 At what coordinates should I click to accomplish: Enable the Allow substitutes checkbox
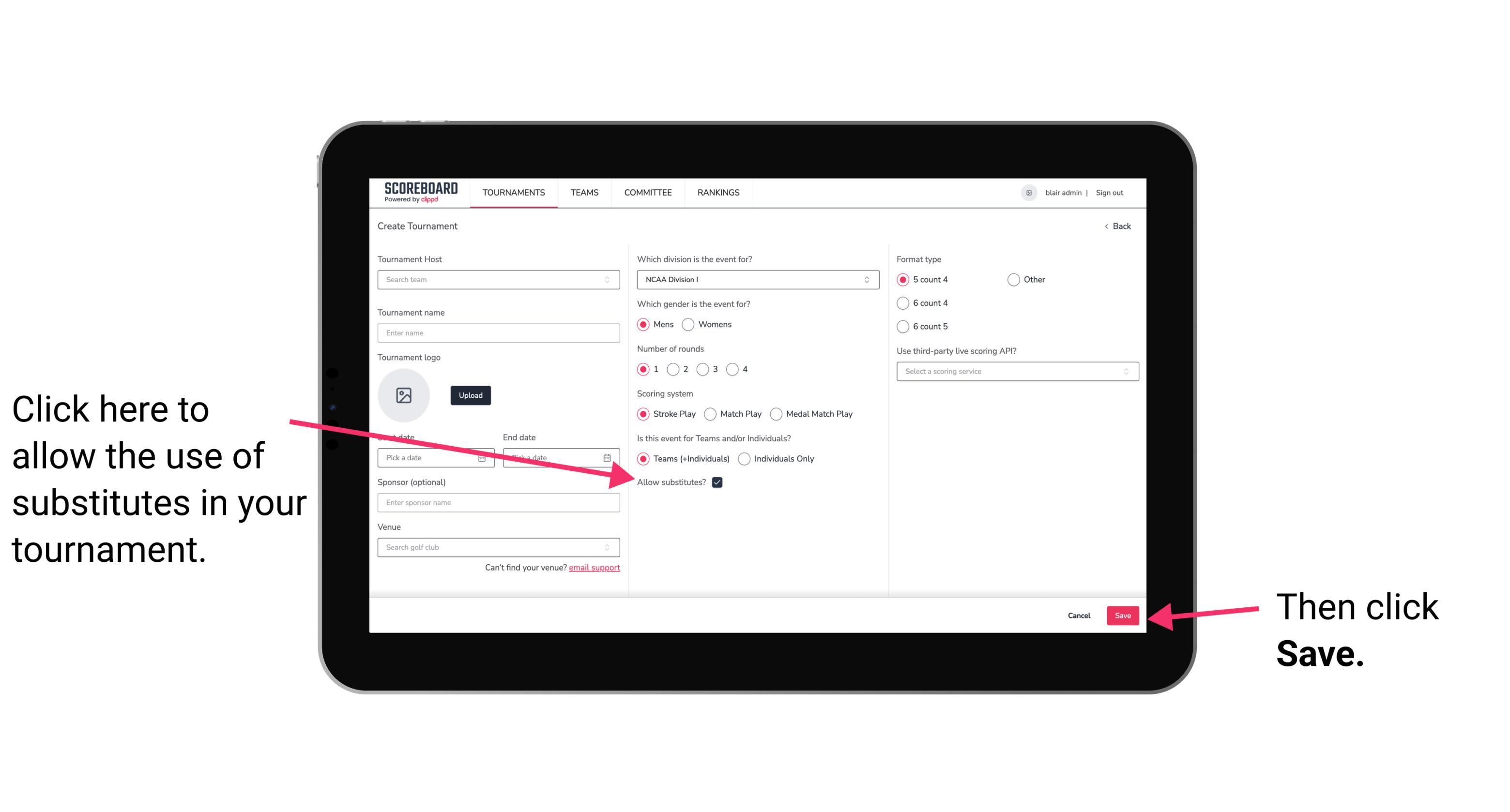720,482
